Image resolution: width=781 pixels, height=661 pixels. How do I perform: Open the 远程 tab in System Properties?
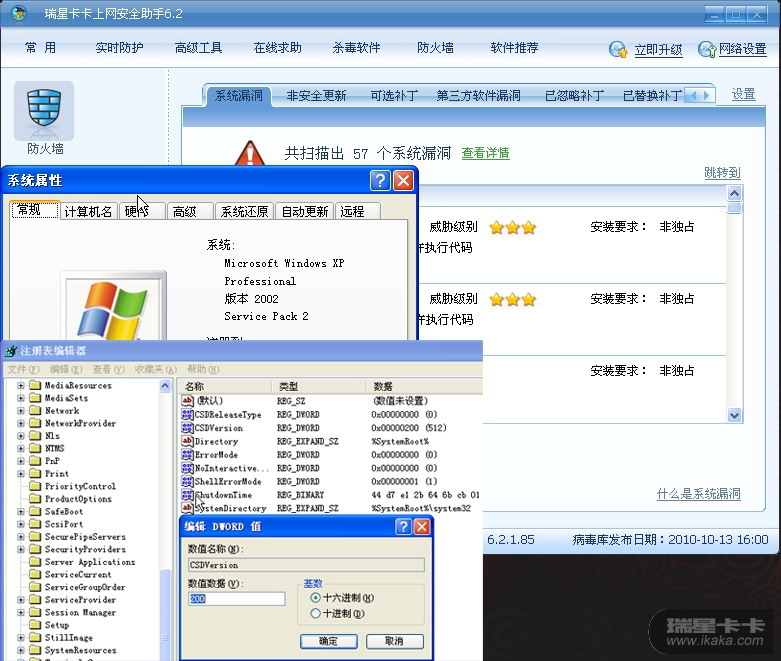(x=357, y=211)
